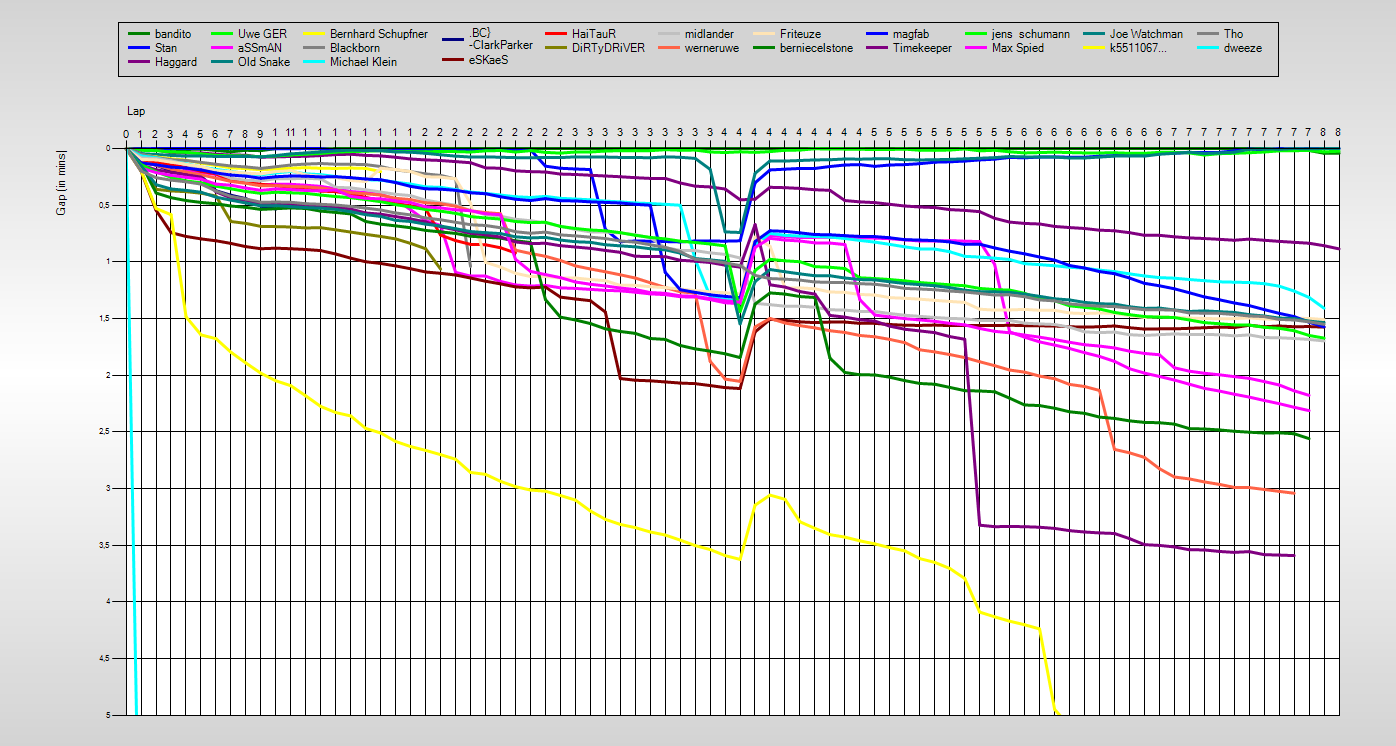
Task: Click Michael Klein legend entry
Action: [x=362, y=62]
